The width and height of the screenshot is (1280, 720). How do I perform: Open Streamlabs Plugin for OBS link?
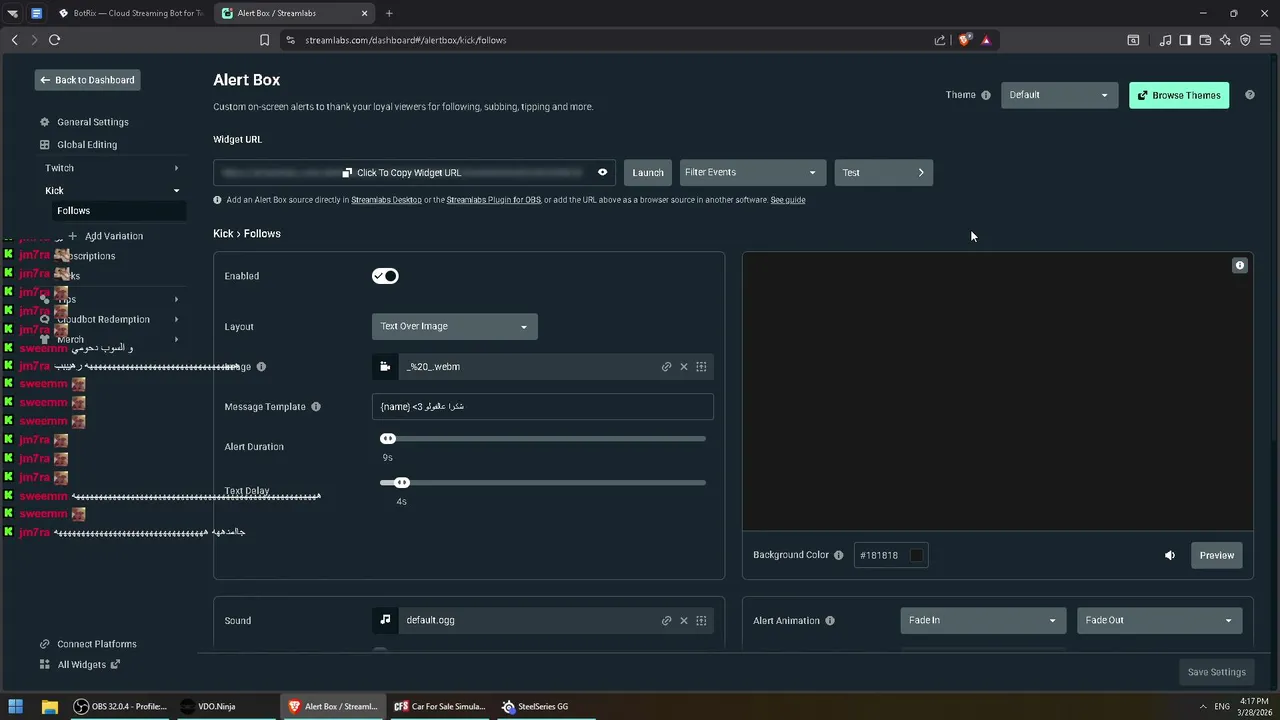[x=493, y=200]
